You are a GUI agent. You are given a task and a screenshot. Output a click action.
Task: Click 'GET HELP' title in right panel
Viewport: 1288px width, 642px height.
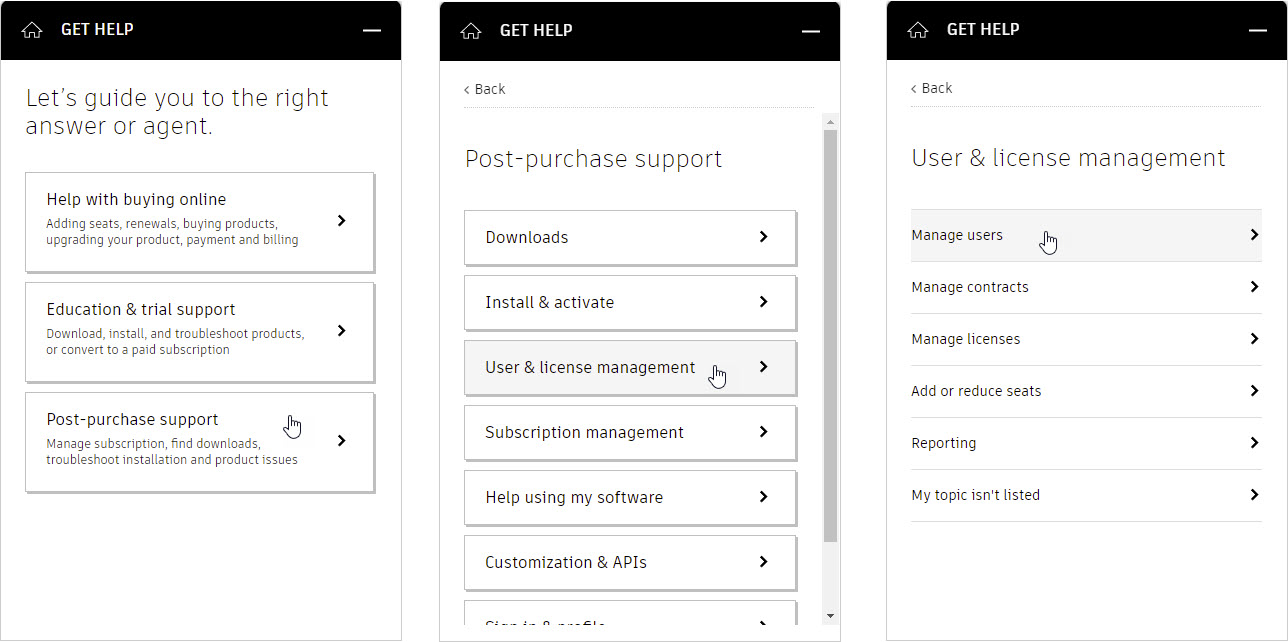coord(983,30)
